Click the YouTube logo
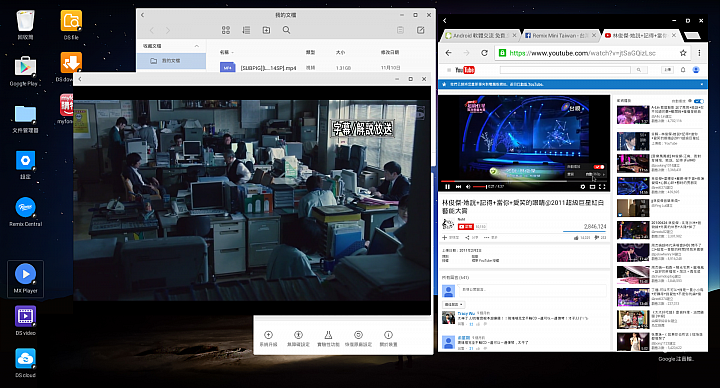Screen dimensions: 720x388 click(x=465, y=70)
